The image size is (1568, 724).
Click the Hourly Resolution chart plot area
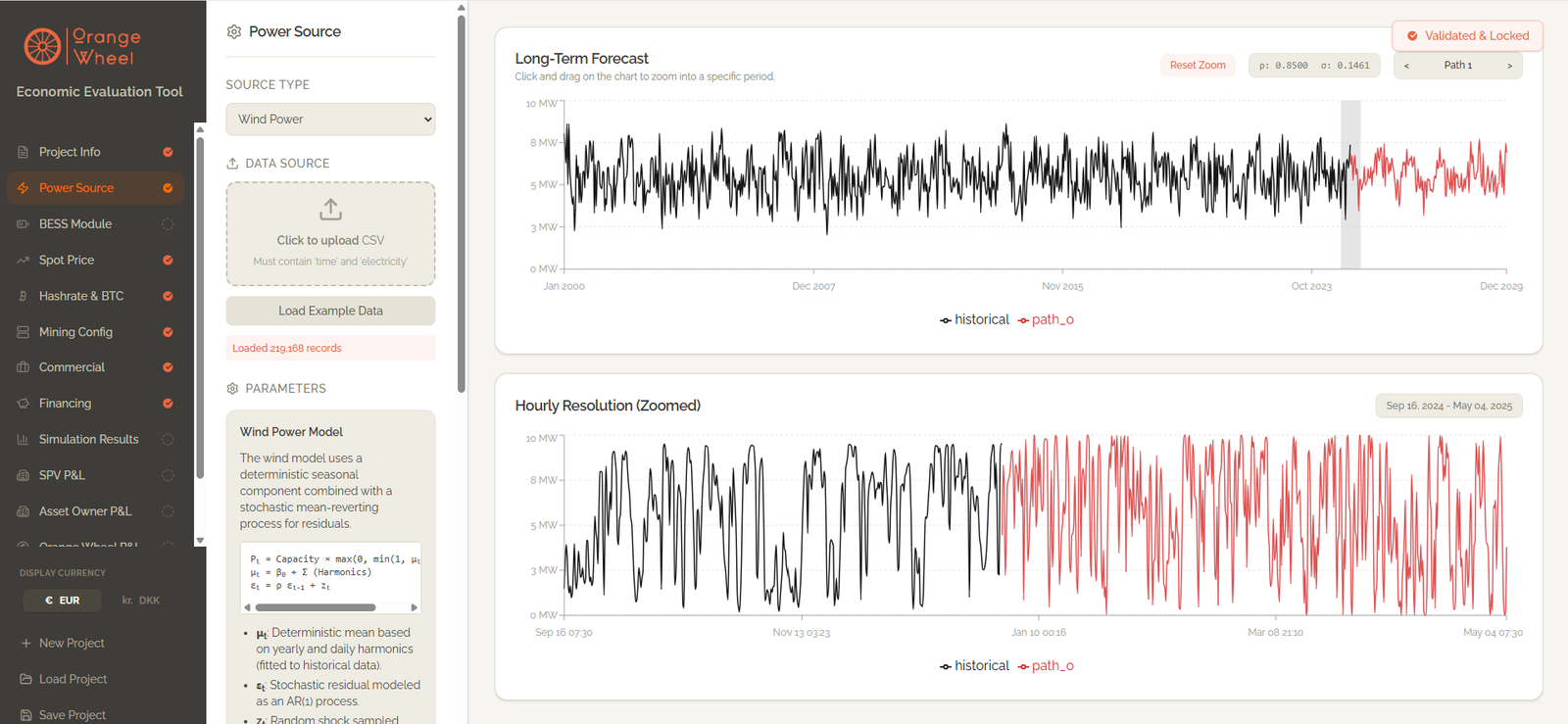click(1036, 525)
